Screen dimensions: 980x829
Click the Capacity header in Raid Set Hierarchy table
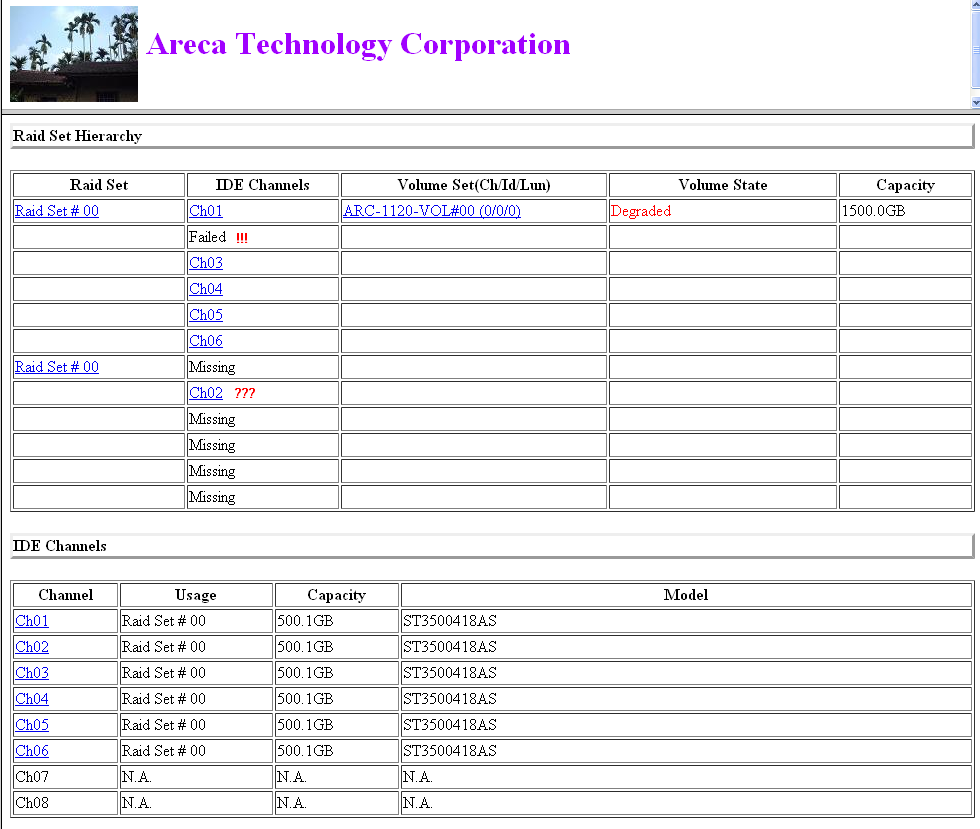coord(905,185)
